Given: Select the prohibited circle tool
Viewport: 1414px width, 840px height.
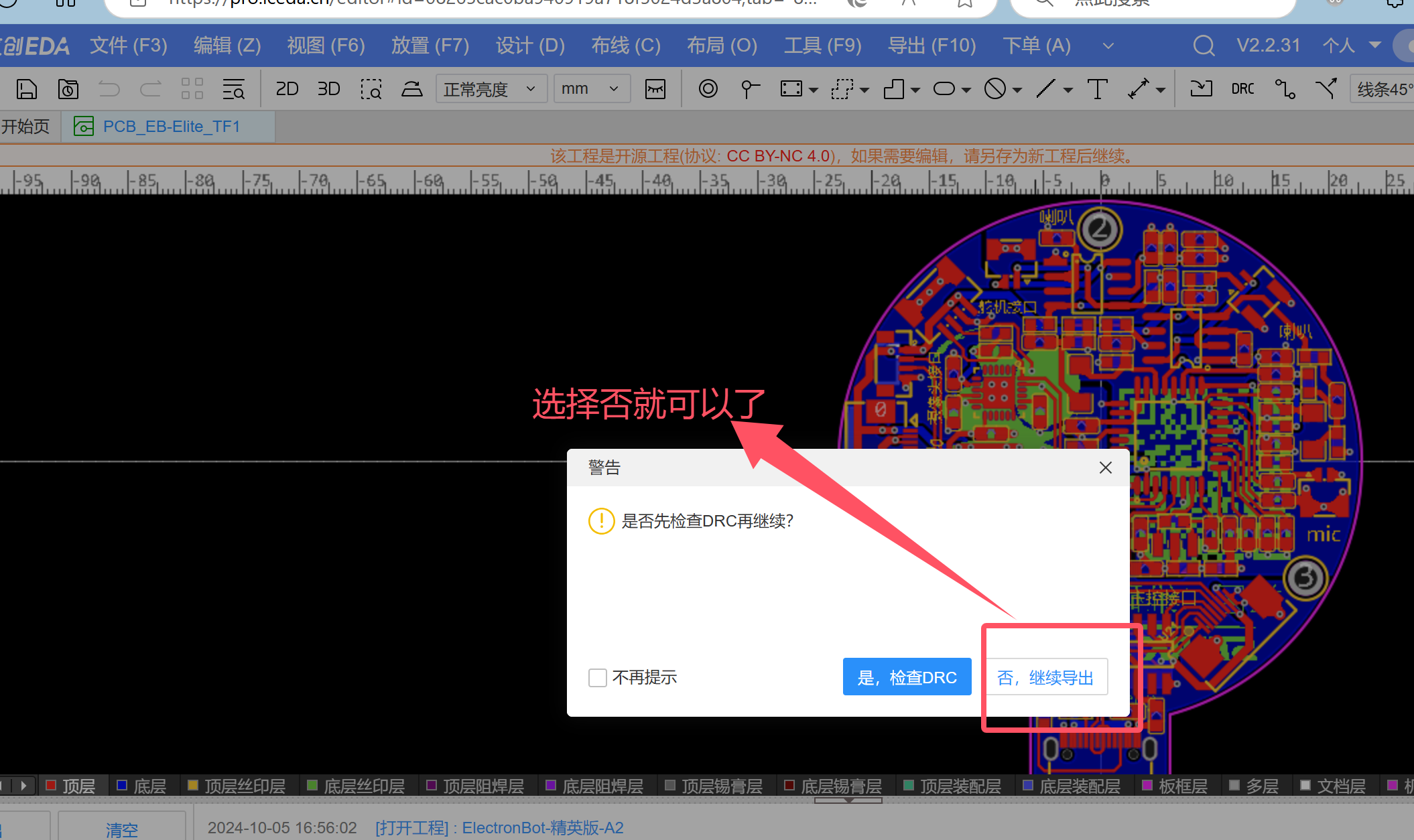Looking at the screenshot, I should coord(995,89).
